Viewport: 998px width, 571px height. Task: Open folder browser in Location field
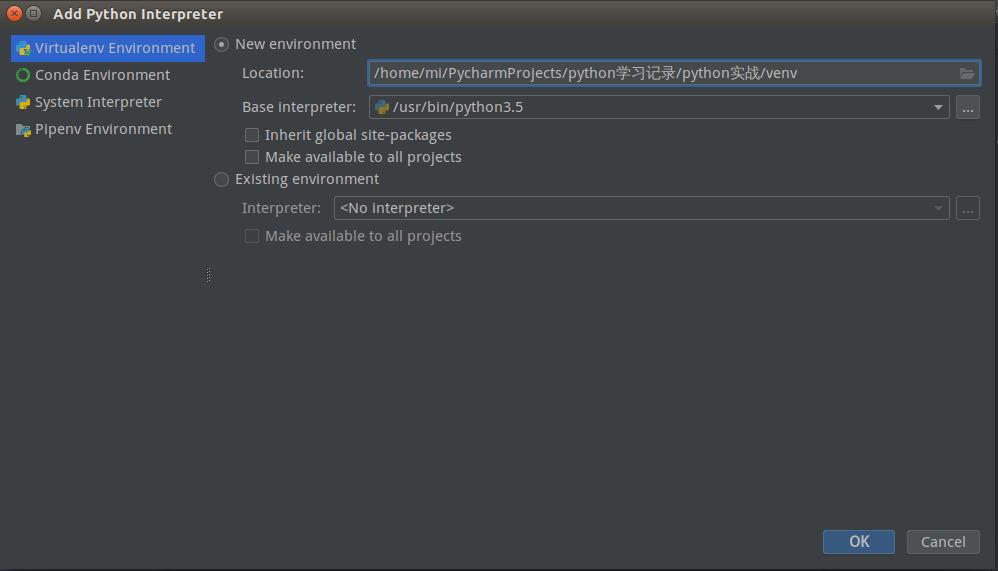tap(967, 73)
